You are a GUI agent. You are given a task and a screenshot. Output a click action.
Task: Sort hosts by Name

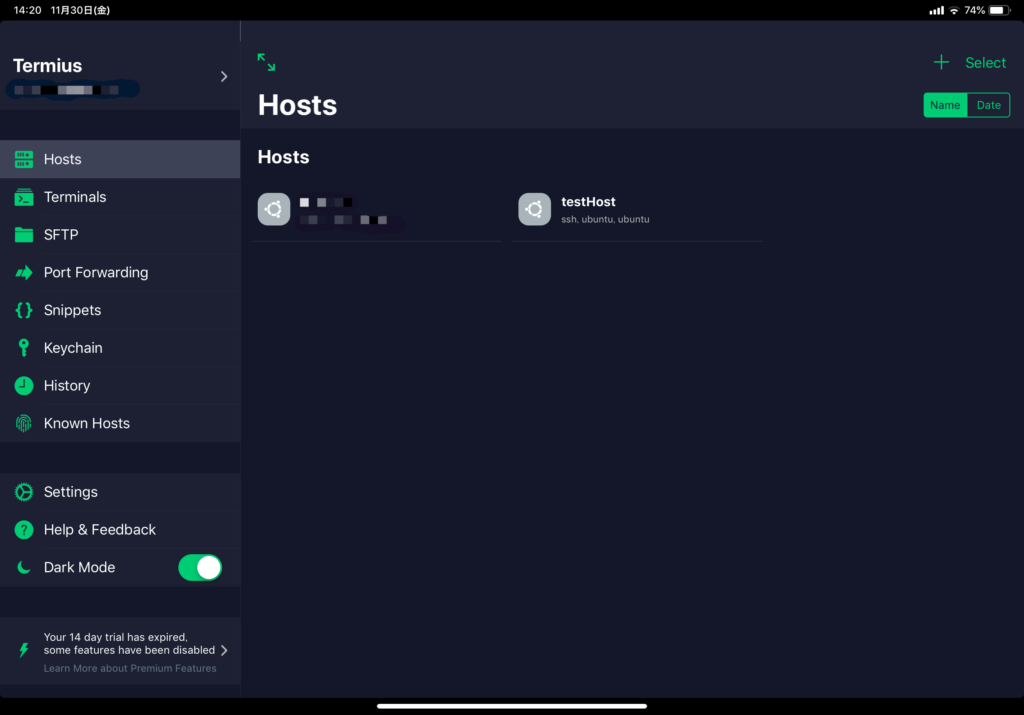coord(945,105)
